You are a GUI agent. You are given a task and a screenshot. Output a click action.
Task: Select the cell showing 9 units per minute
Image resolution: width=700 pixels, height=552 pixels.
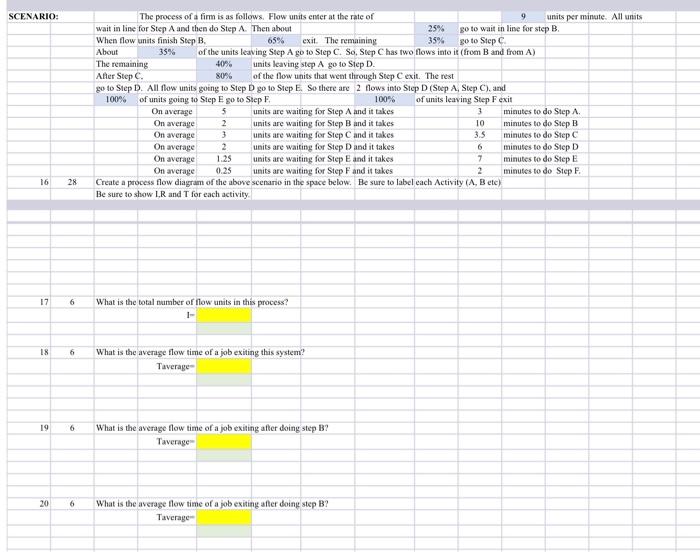point(523,17)
